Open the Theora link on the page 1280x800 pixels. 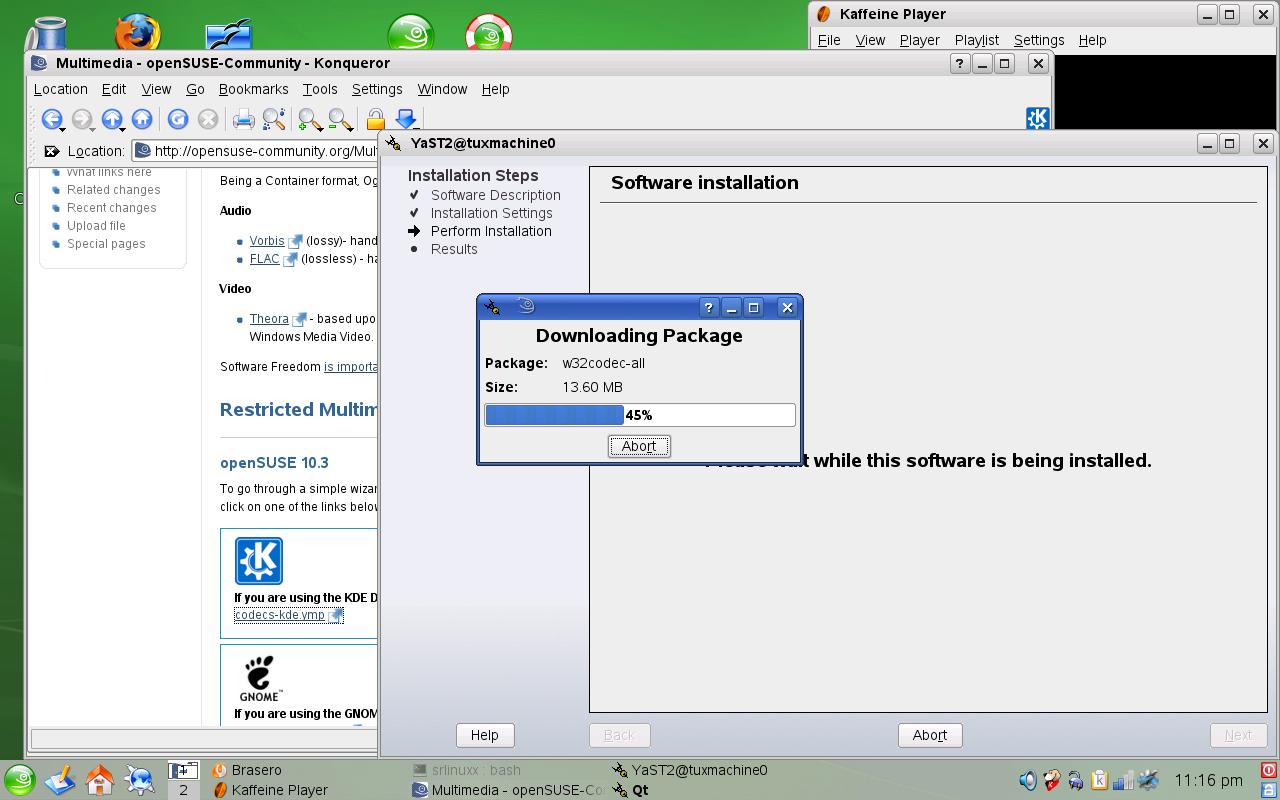[269, 319]
